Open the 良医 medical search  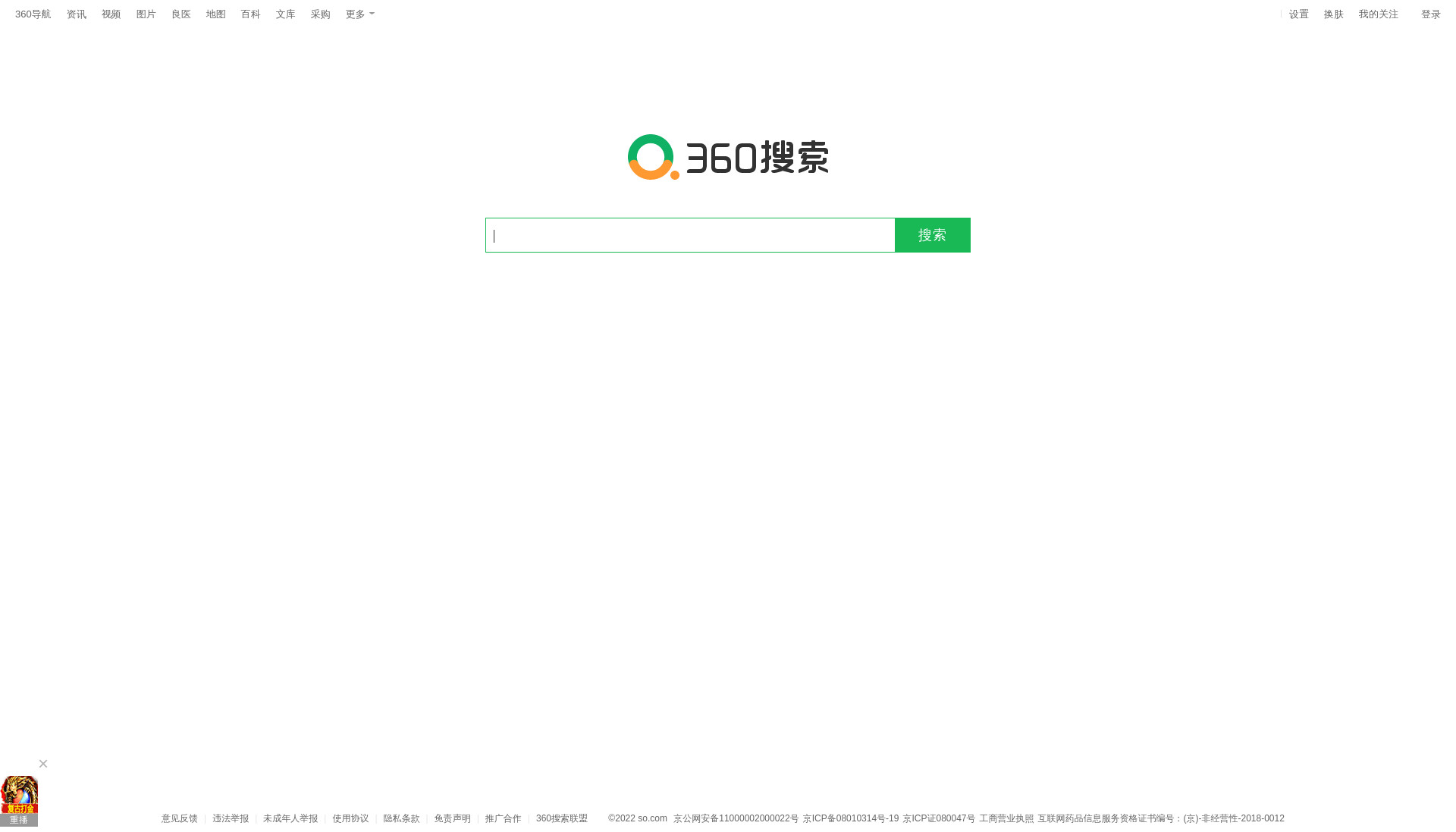click(181, 14)
